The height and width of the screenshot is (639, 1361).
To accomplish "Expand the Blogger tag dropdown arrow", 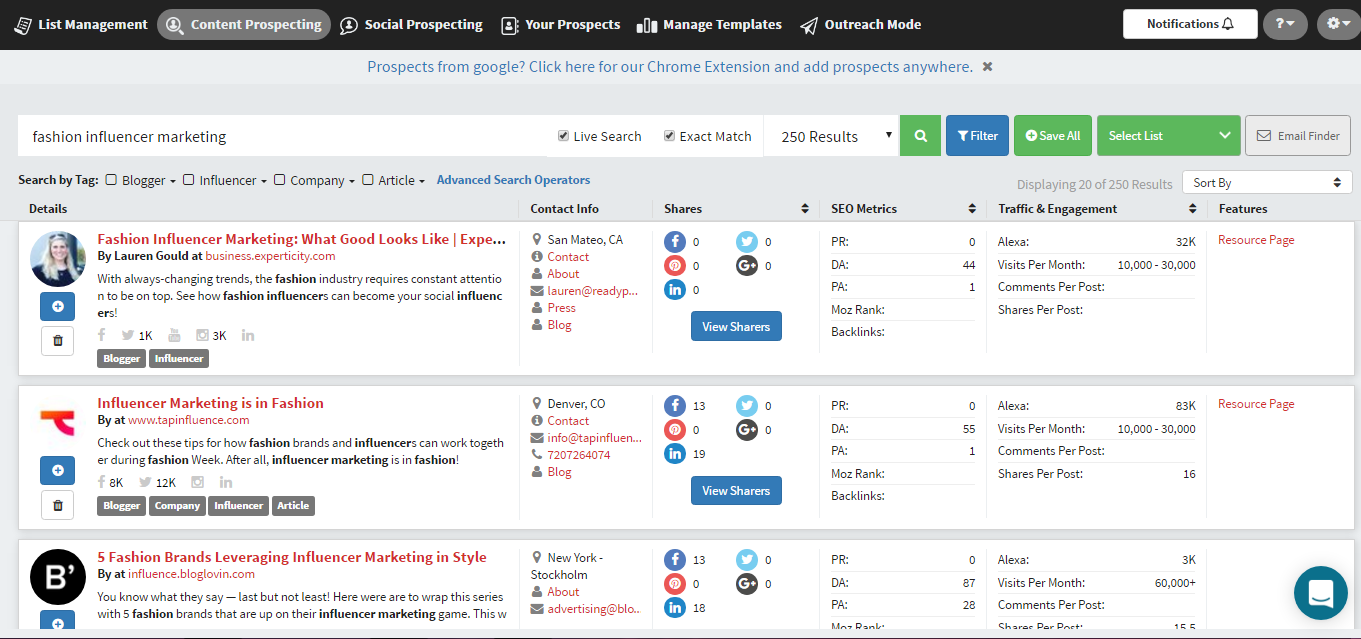I will 173,182.
